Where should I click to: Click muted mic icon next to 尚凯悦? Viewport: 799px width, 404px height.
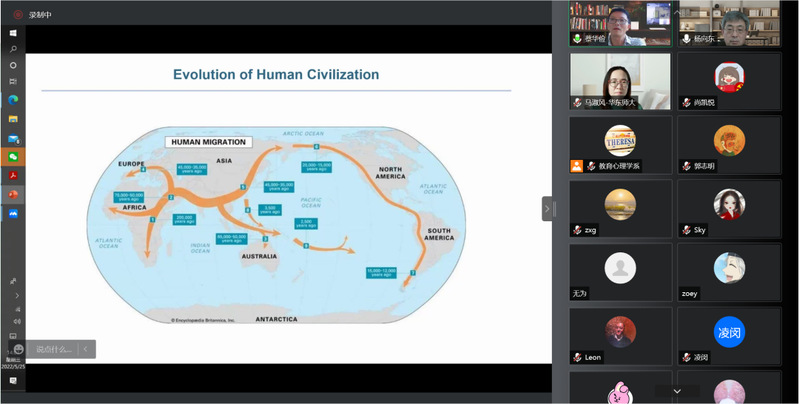[686, 103]
